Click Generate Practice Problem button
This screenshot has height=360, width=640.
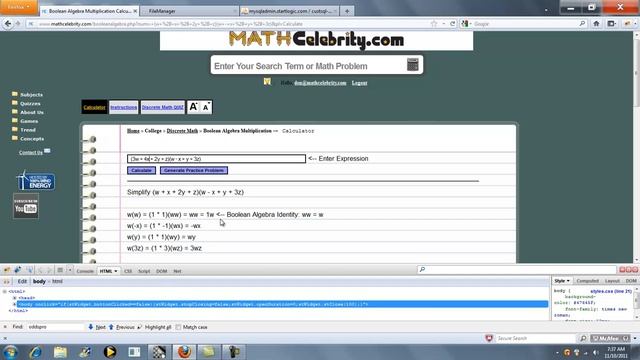point(194,170)
